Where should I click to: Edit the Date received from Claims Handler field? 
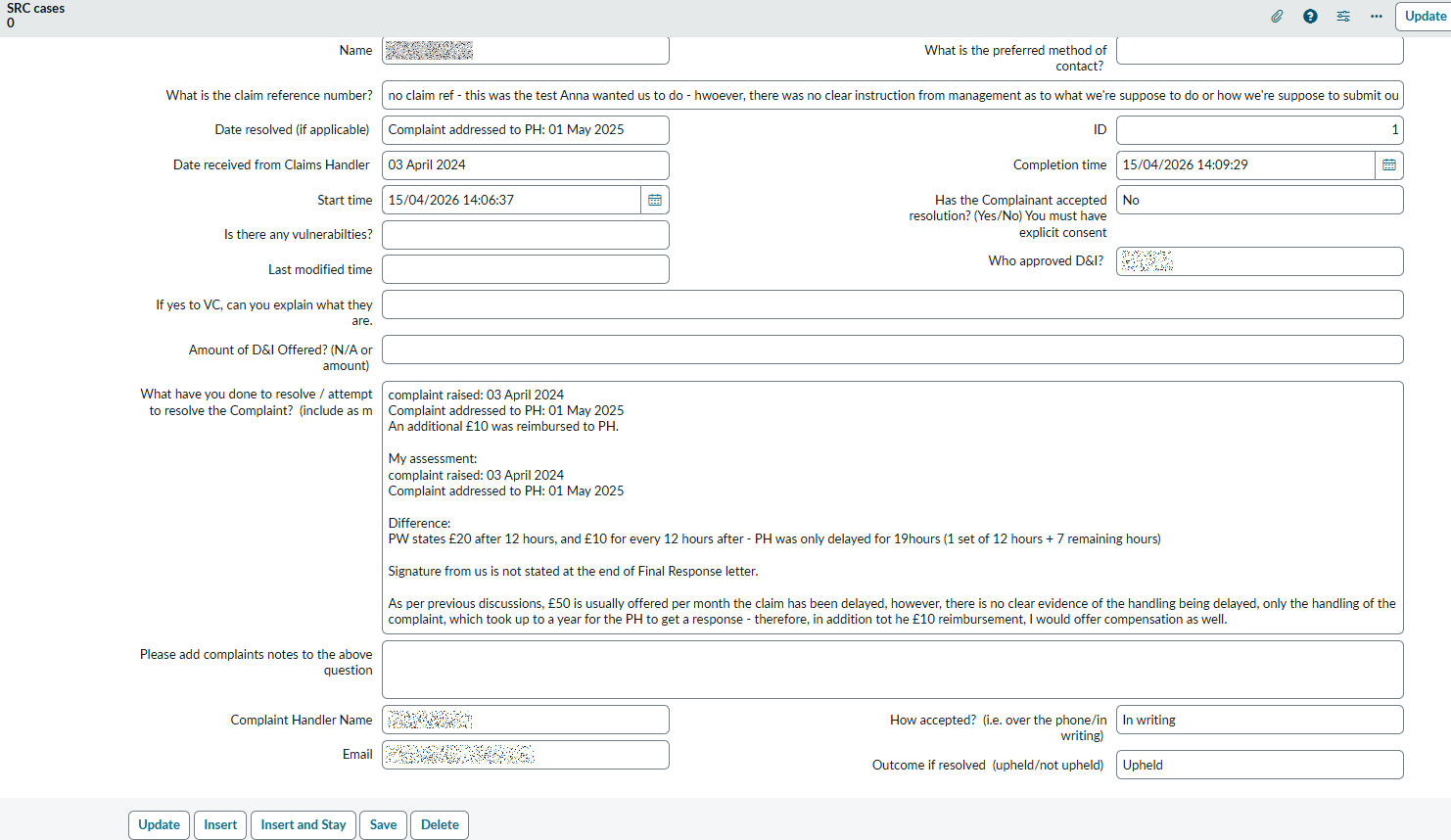(526, 164)
